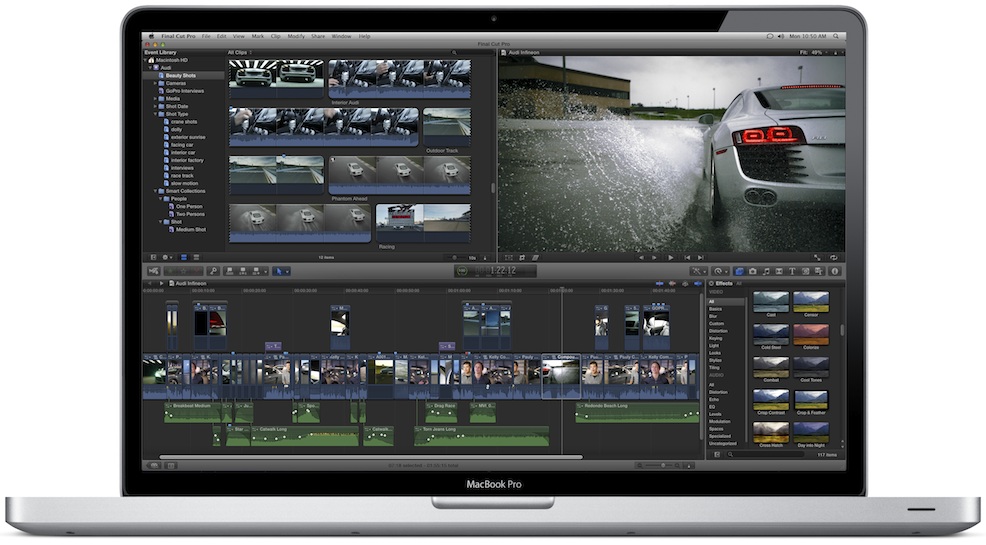Open the viewer Crop tool
The height and width of the screenshot is (545, 986).
pos(522,258)
